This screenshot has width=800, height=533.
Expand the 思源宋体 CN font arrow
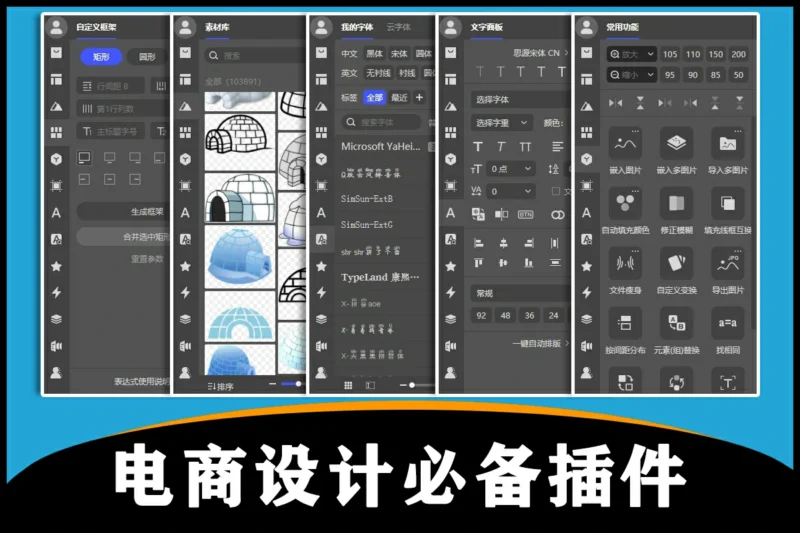coord(566,53)
